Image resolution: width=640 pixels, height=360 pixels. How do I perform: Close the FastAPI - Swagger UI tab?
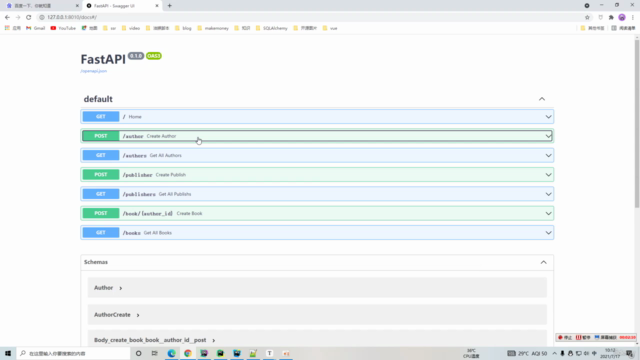point(157,6)
